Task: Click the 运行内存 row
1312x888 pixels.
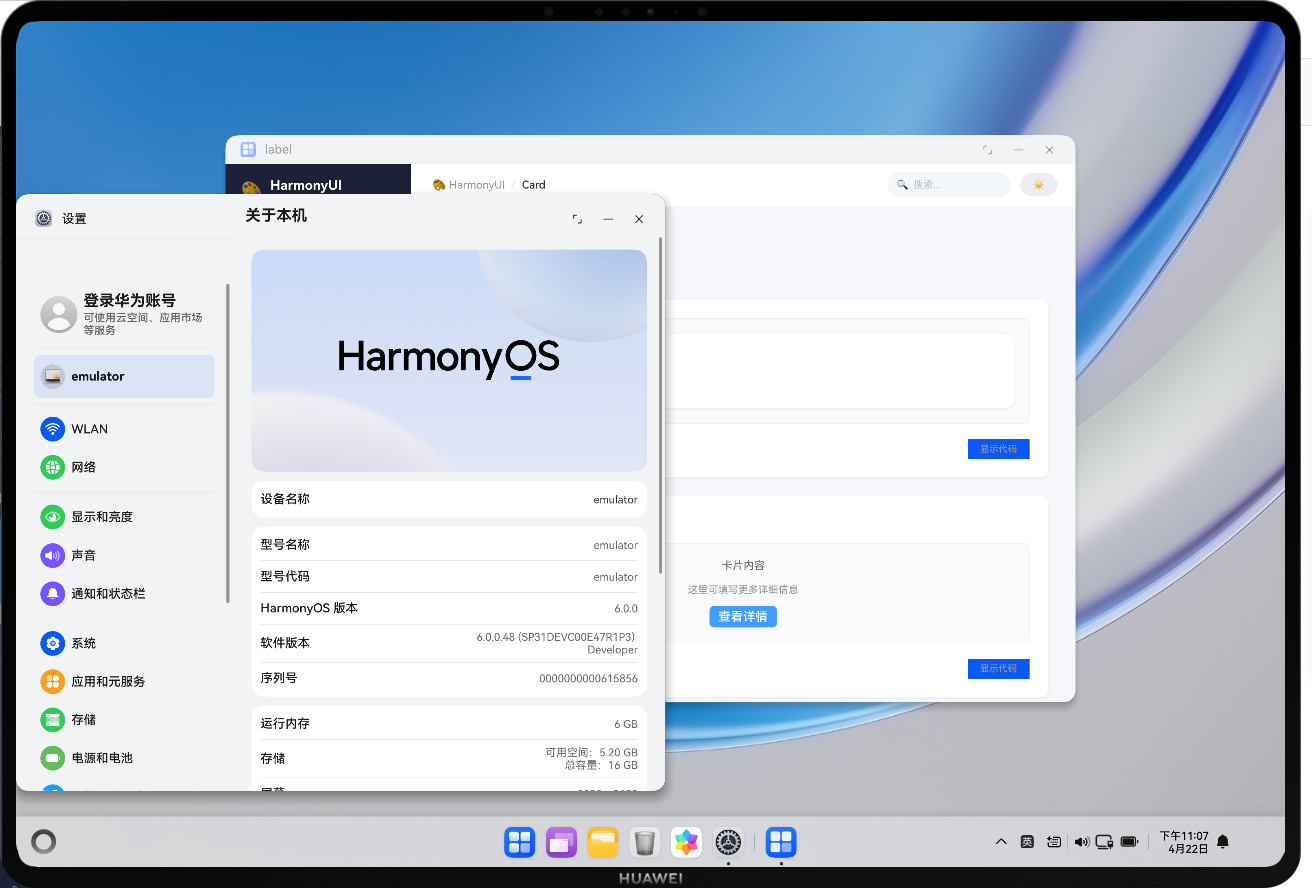Action: tap(449, 723)
